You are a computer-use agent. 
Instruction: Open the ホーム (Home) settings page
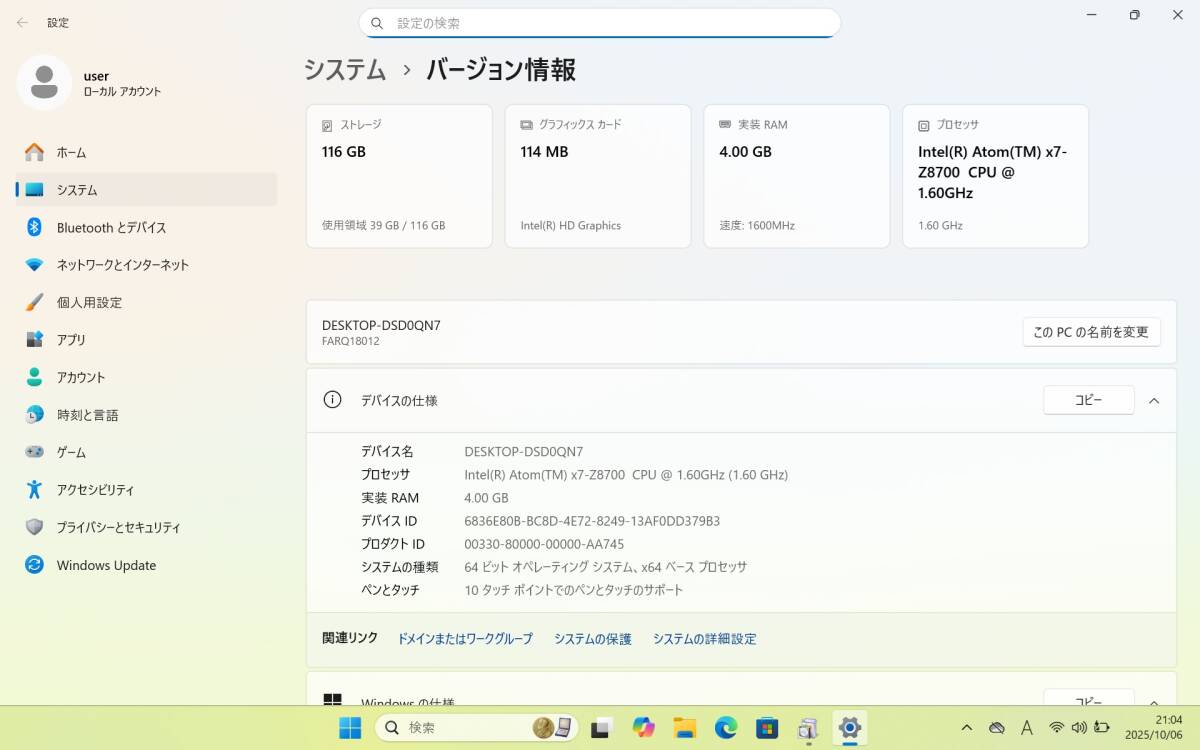point(71,153)
